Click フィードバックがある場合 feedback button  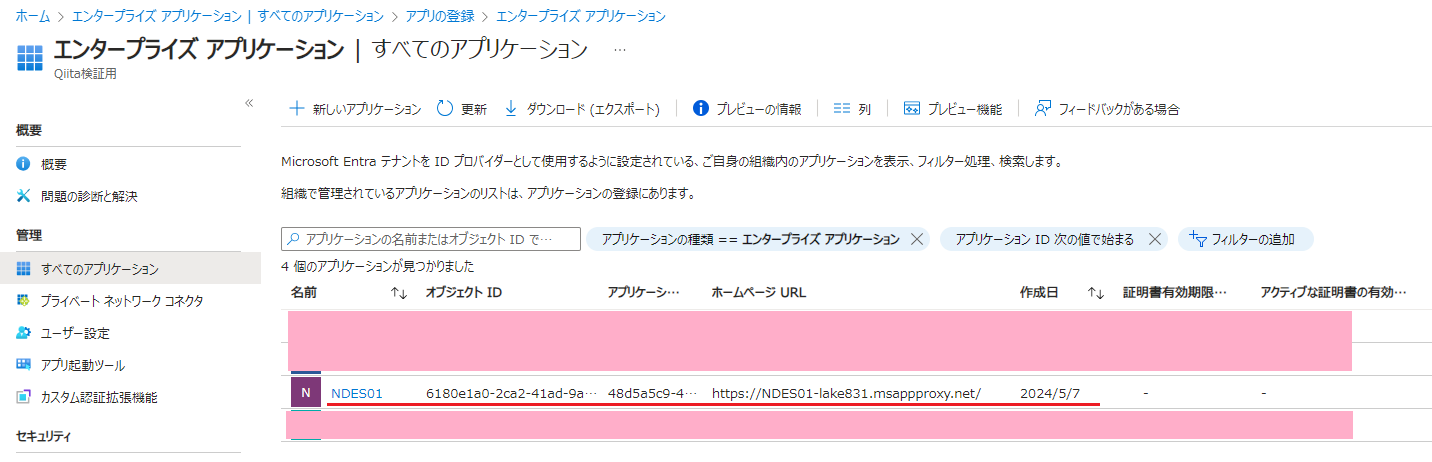(1107, 109)
